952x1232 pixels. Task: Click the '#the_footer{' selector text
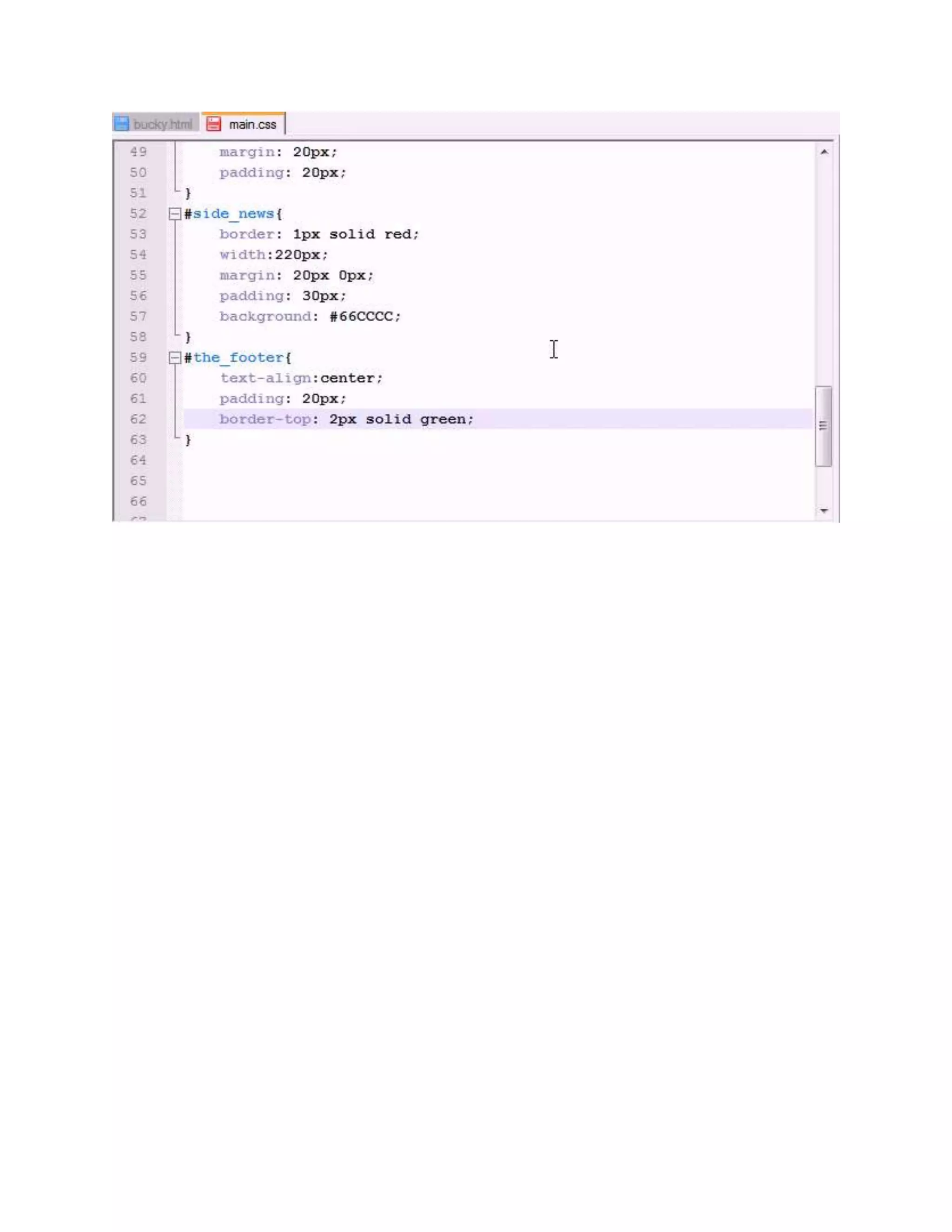click(238, 358)
